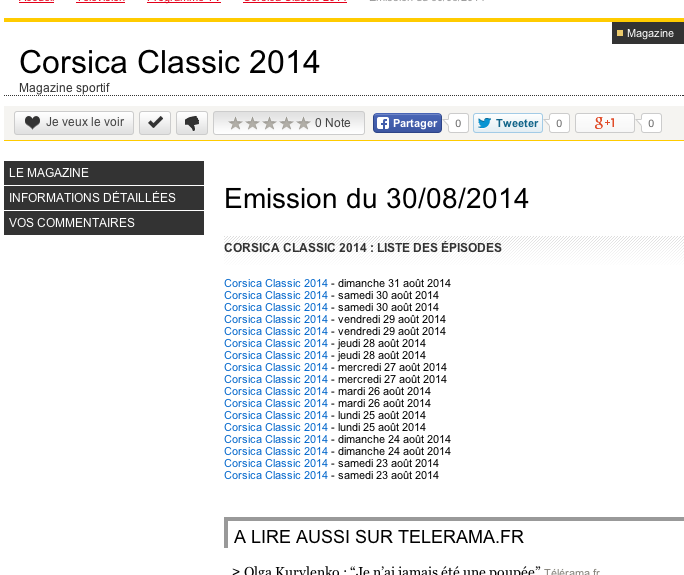Click the Facebook share count bubble
The height and width of the screenshot is (575, 684).
pos(458,123)
